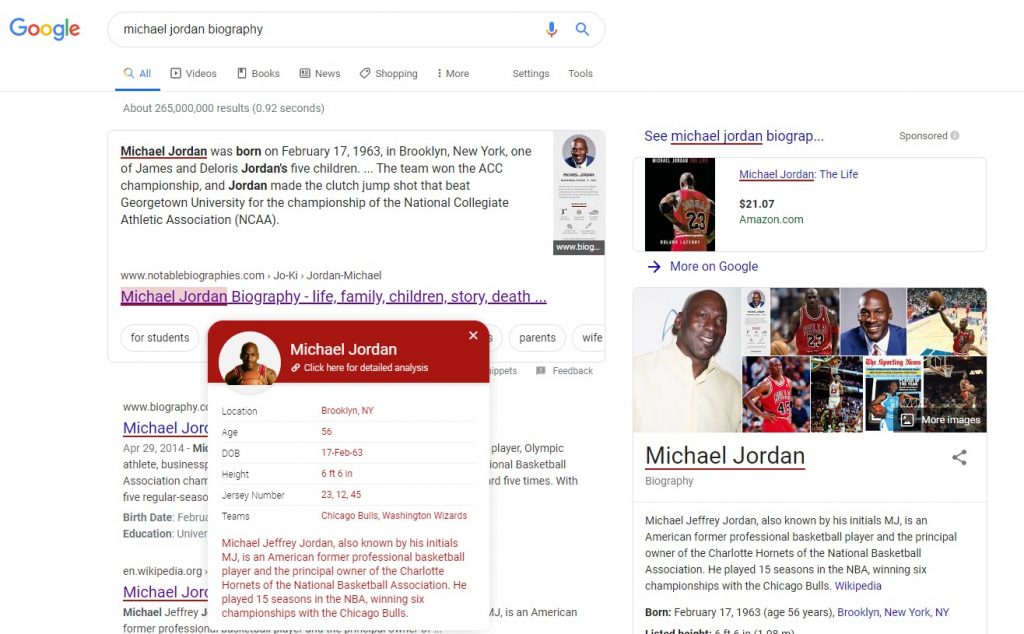
Task: Open the Wikipedia link in knowledge panel
Action: [857, 586]
